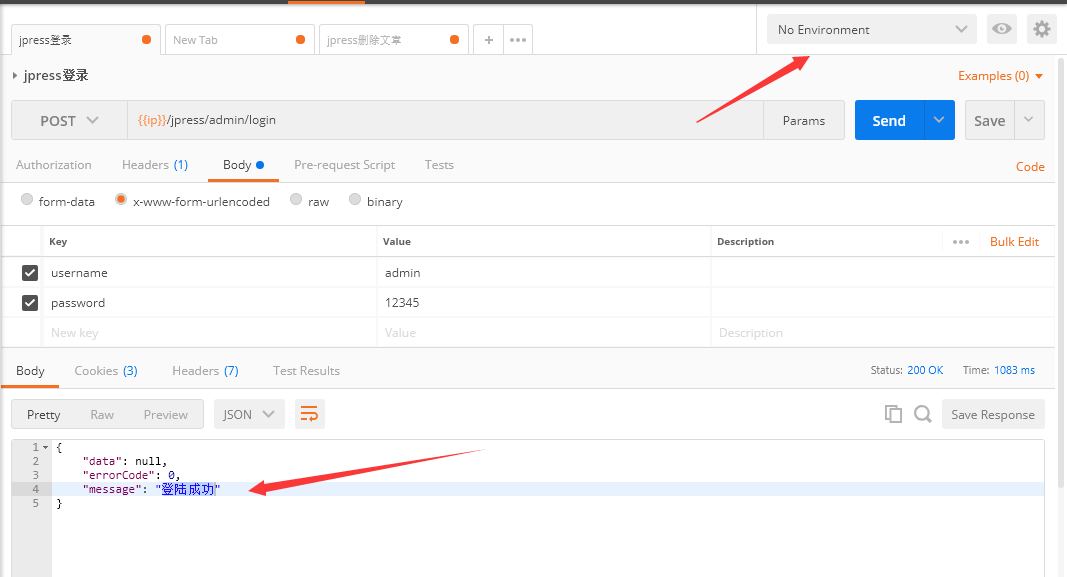Click the 1083 ms time value

(x=1014, y=370)
